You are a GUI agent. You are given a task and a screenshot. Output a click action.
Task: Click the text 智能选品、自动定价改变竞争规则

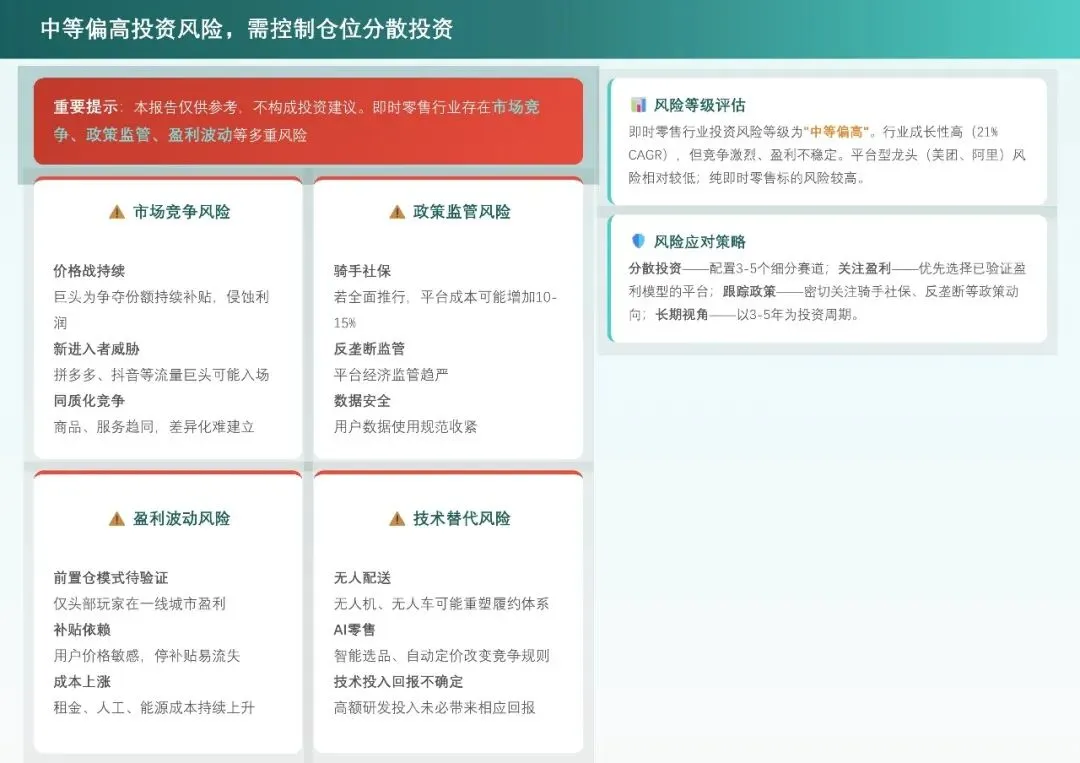[442, 656]
